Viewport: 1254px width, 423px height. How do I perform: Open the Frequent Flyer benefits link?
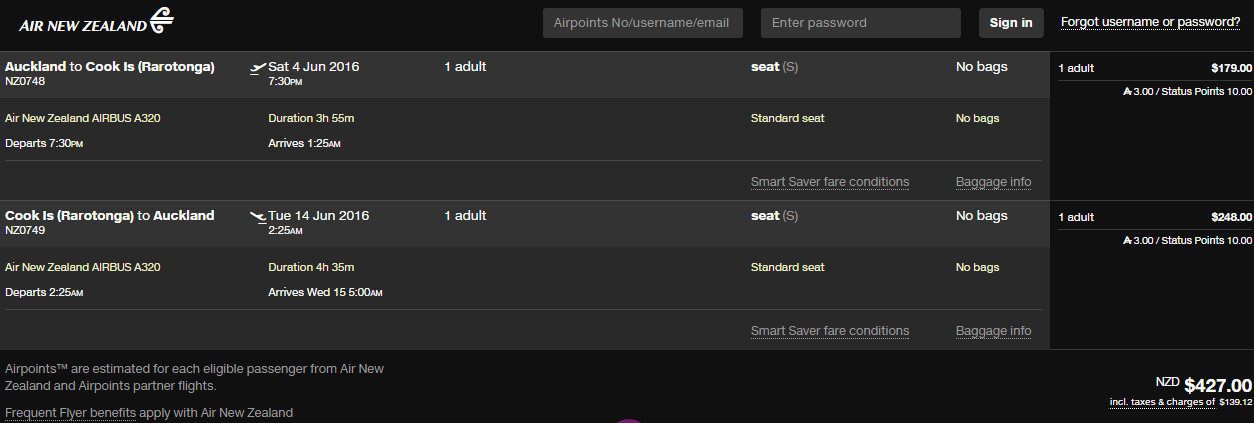tap(70, 413)
